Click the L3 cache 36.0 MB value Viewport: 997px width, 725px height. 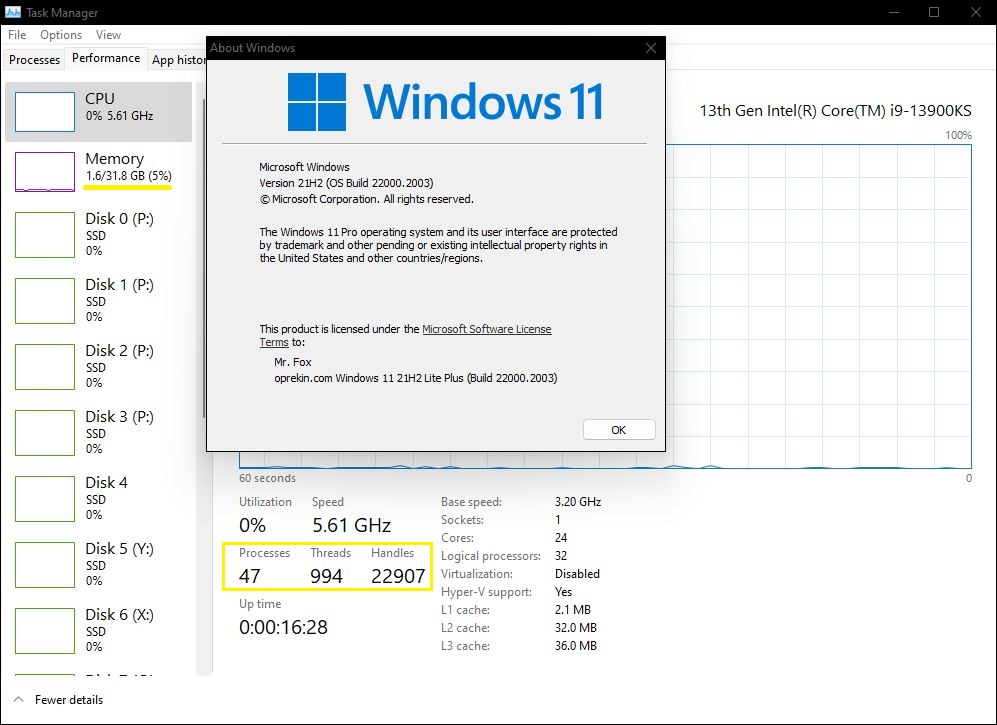point(576,646)
